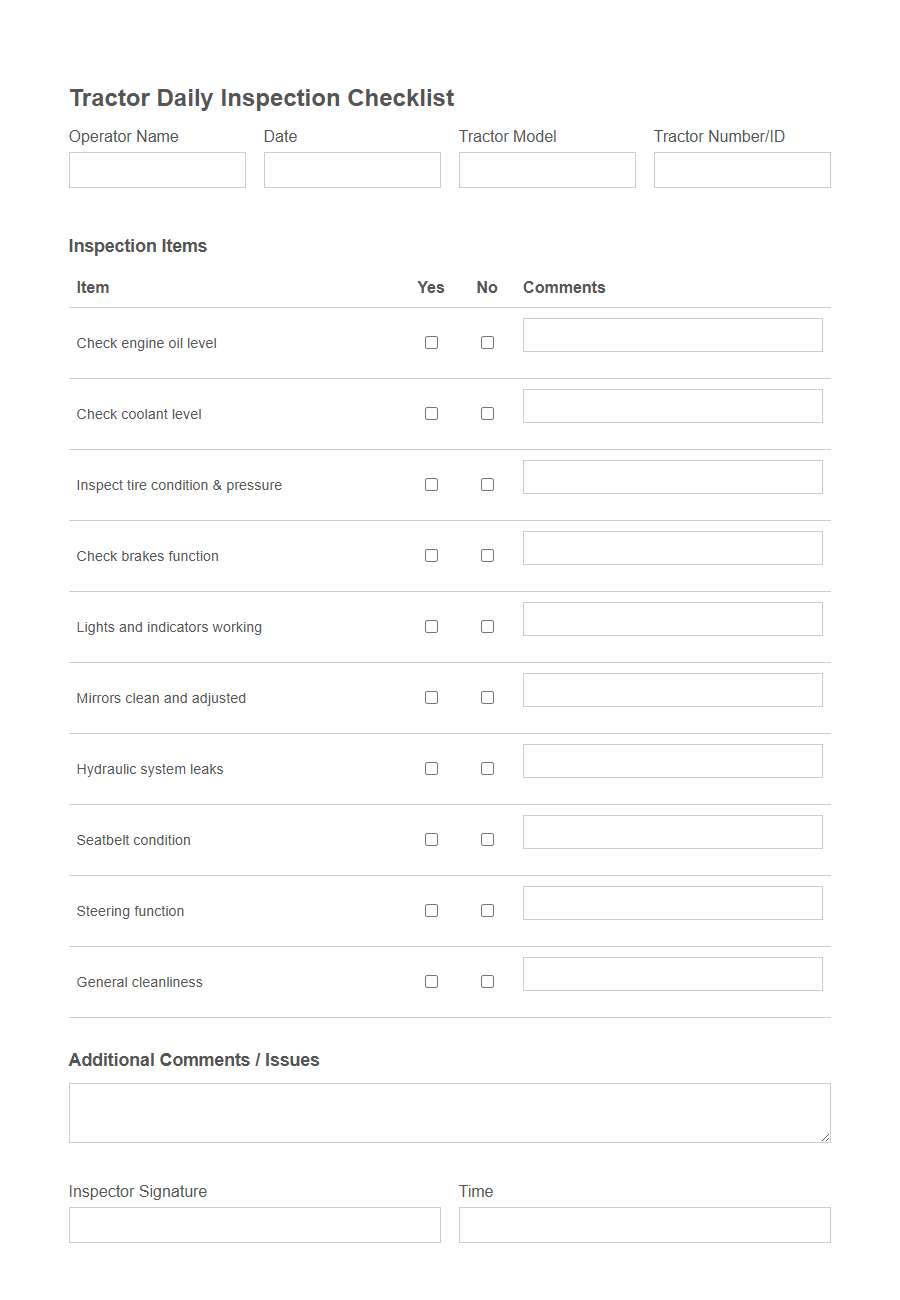Click the engine oil level comments box
Screen dimensions: 900x1300
pyautogui.click(x=672, y=334)
